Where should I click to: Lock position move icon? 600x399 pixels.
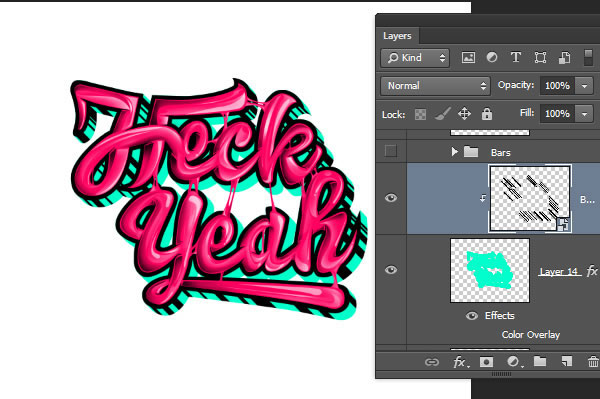pyautogui.click(x=464, y=114)
